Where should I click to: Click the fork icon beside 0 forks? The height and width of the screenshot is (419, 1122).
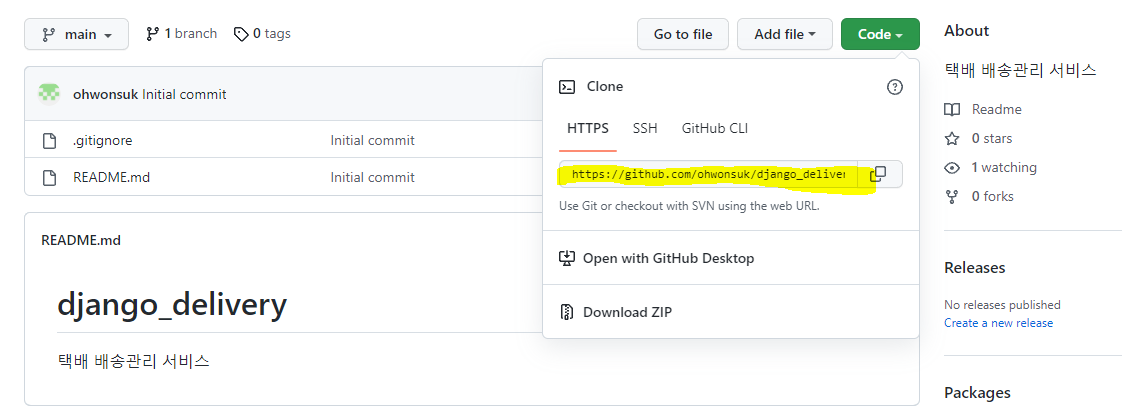(x=952, y=197)
